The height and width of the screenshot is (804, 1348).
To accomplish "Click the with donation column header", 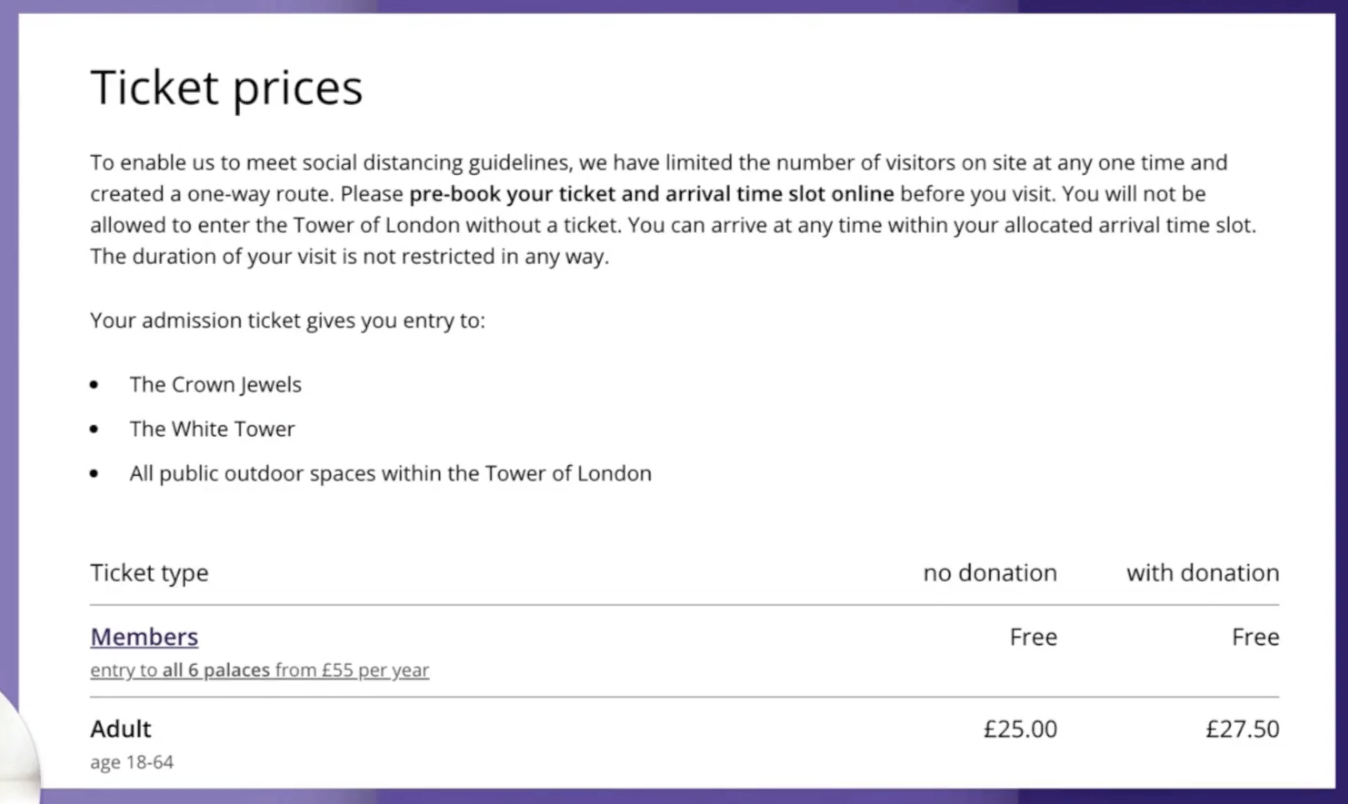I will point(1203,573).
